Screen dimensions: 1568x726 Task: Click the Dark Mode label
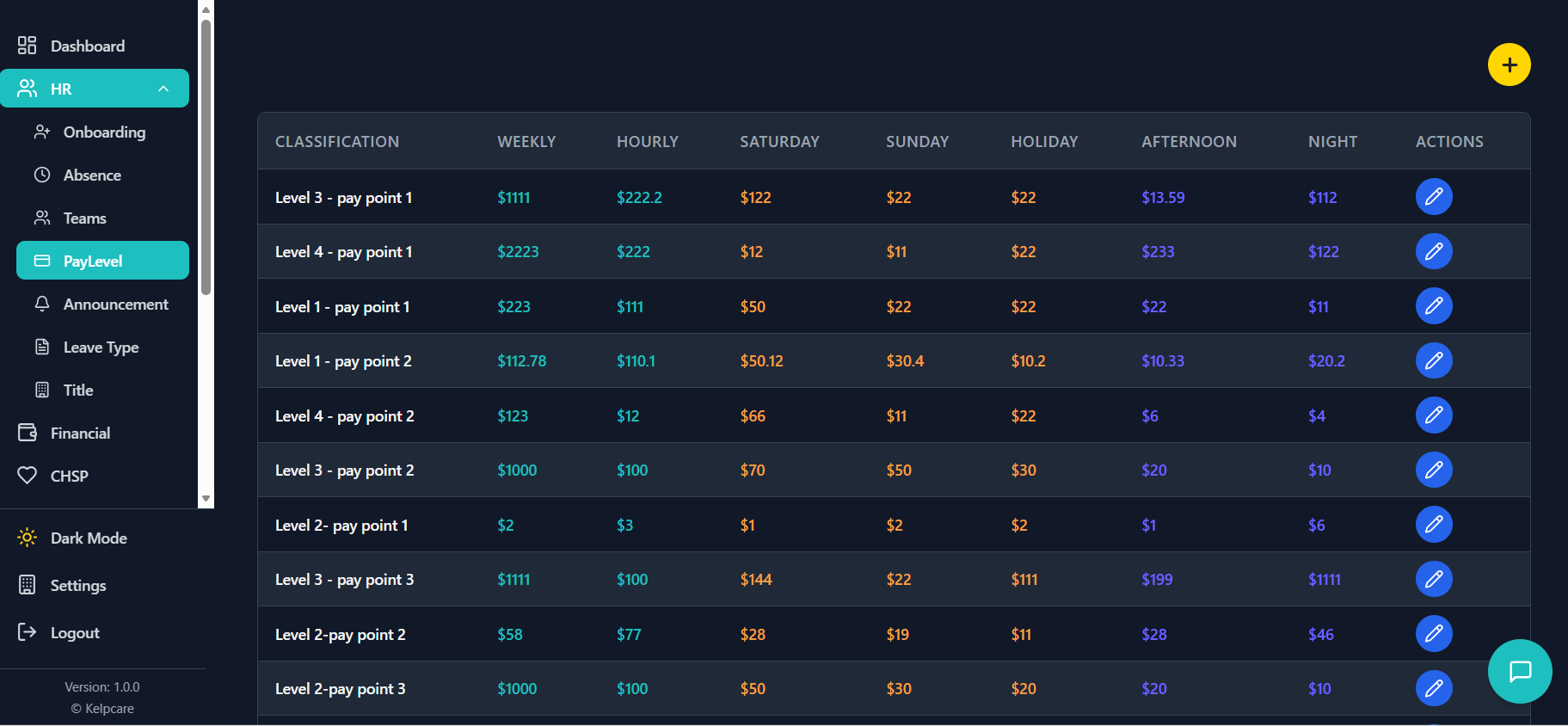click(x=89, y=538)
